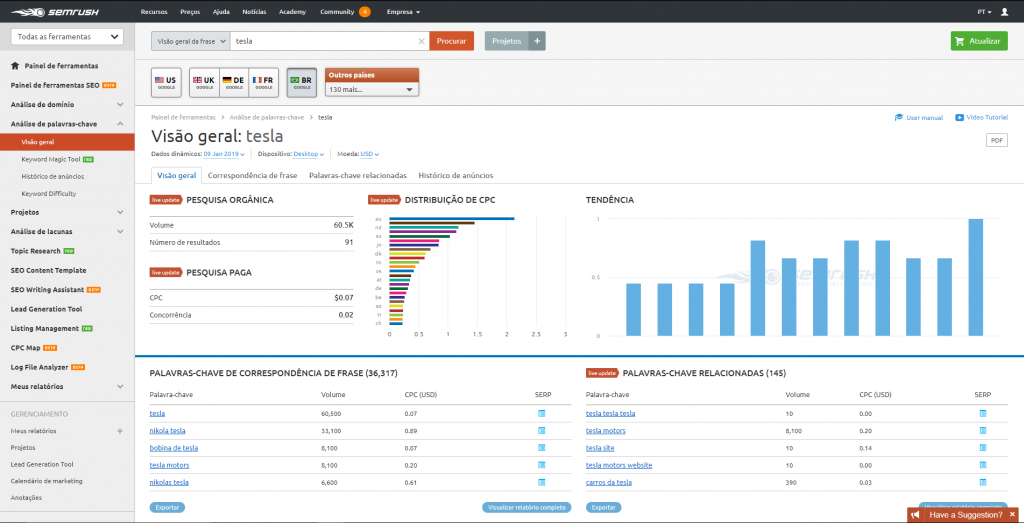Image resolution: width=1024 pixels, height=523 pixels.
Task: Focus the keyword search input field
Action: 325,41
